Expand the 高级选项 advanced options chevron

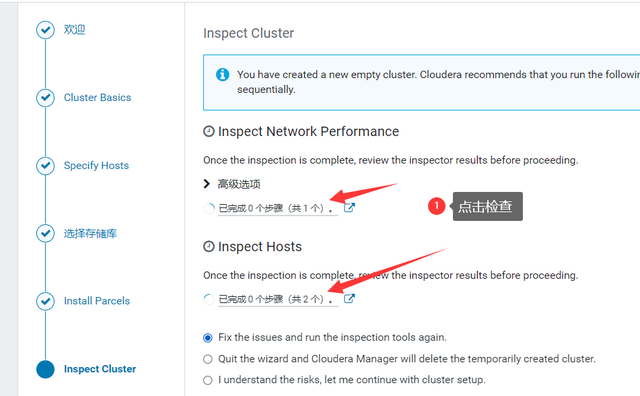pos(207,184)
